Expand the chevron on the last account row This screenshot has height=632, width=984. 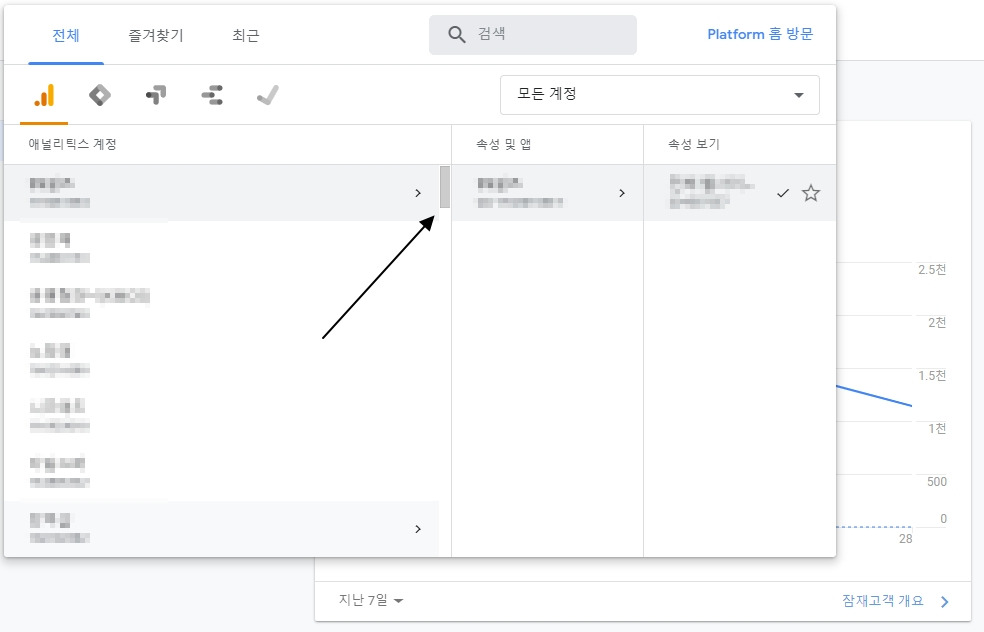(x=418, y=529)
